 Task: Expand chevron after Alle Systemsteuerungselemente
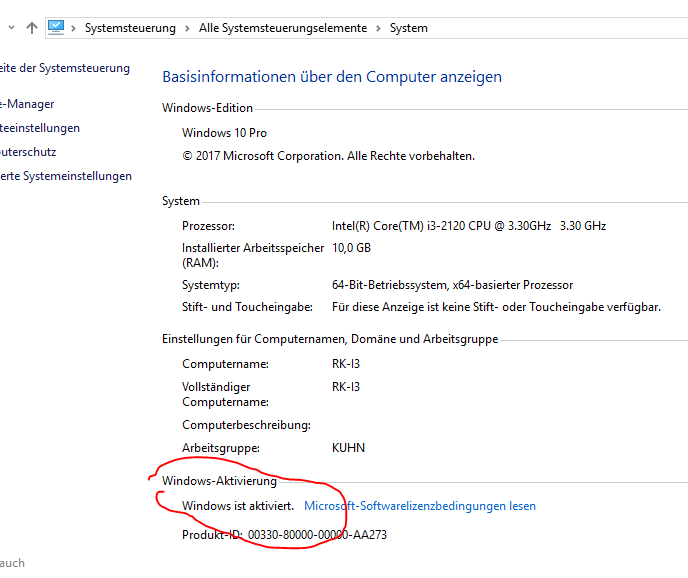click(x=378, y=29)
